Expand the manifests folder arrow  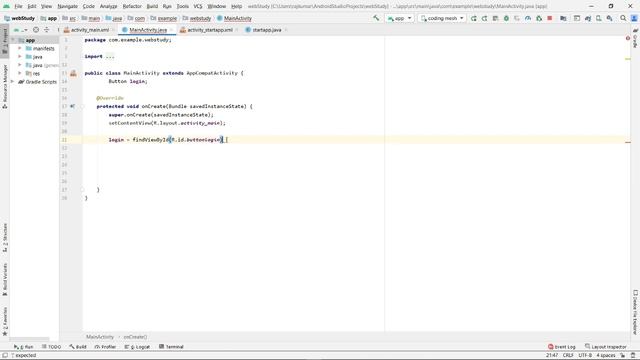(x=20, y=48)
